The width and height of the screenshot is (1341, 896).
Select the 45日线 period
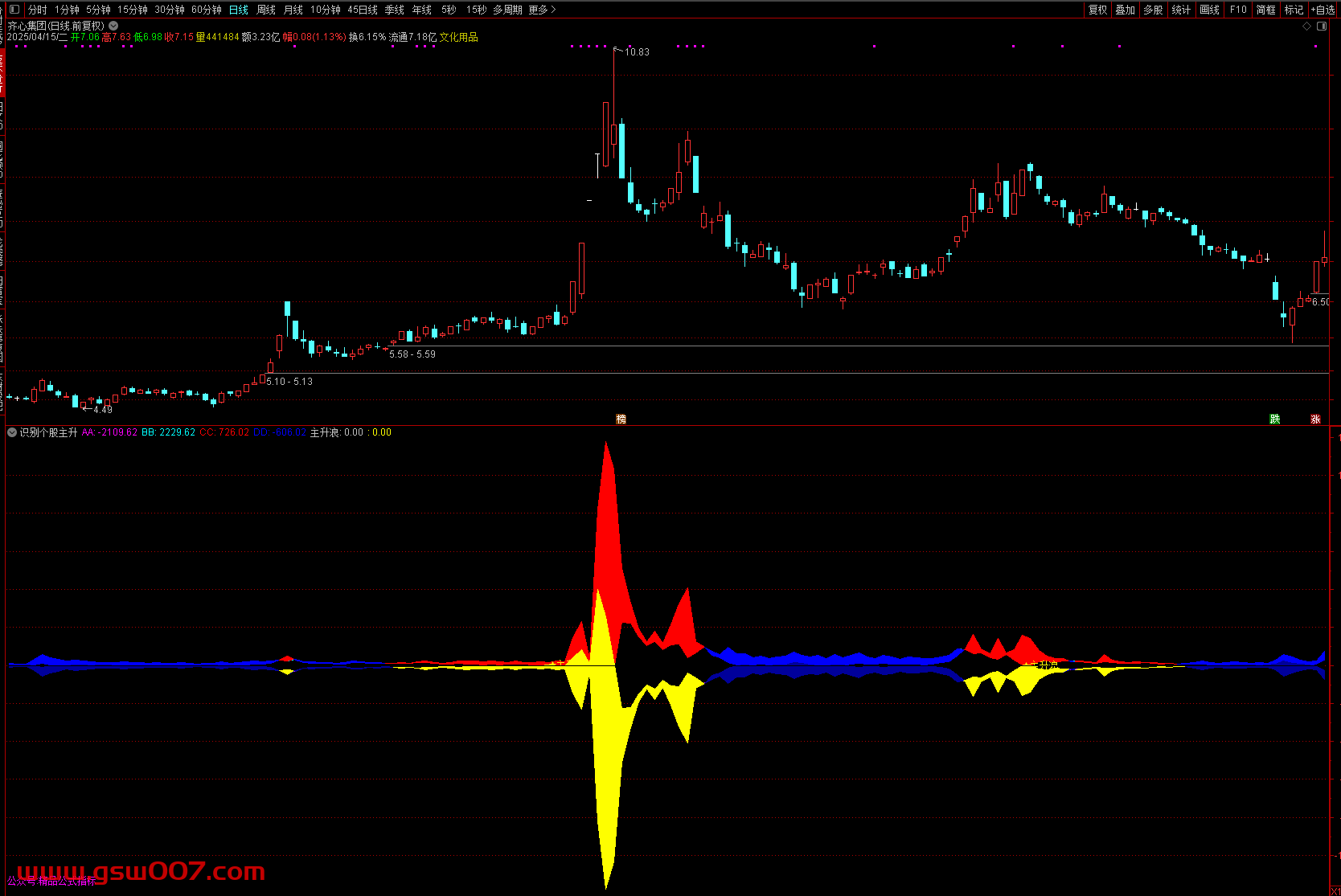[x=363, y=10]
